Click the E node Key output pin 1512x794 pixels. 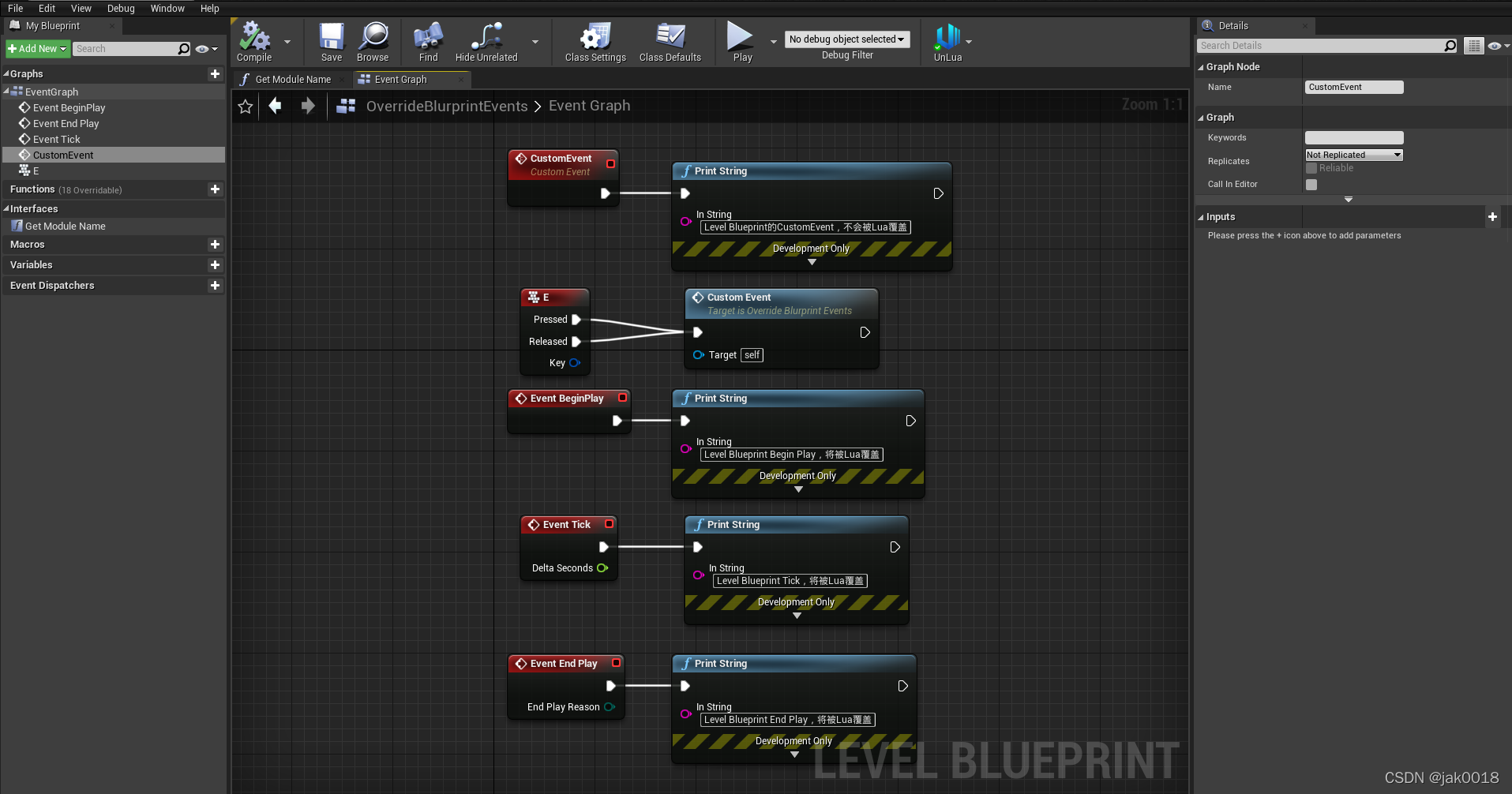(x=575, y=363)
